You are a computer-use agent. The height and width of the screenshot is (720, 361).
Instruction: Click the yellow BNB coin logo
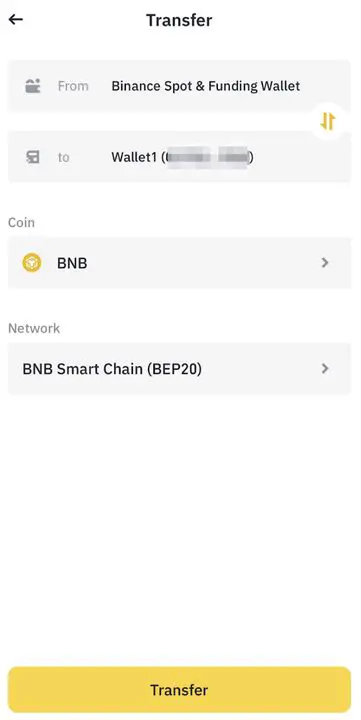point(32,263)
